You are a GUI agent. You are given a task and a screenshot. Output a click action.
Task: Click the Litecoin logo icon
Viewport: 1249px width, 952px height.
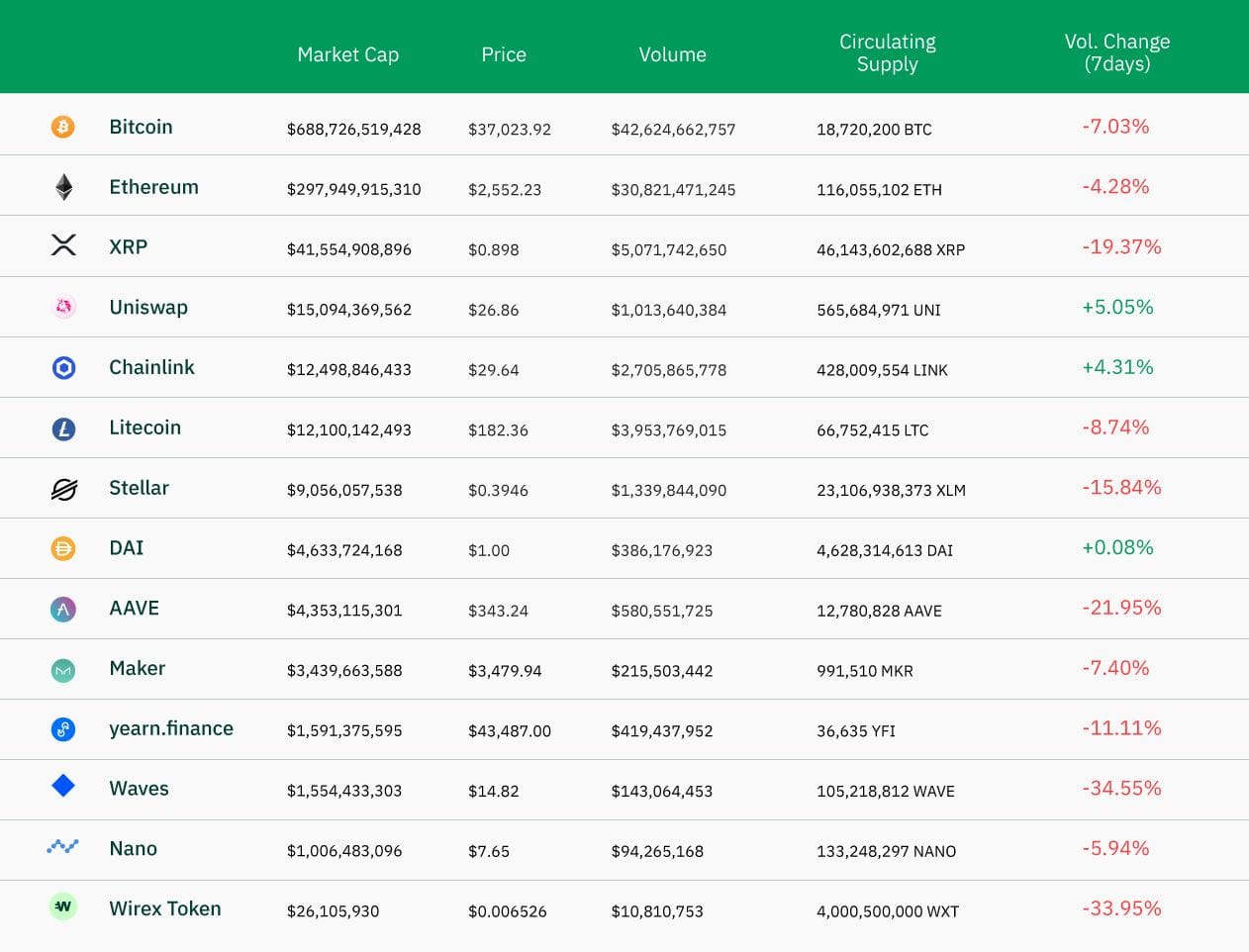63,428
